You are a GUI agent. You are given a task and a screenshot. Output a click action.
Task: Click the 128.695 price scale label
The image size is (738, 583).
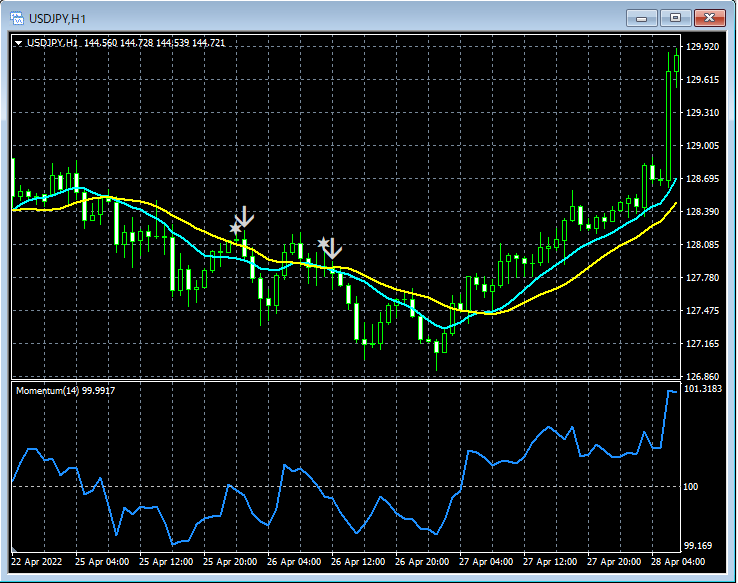[x=702, y=178]
